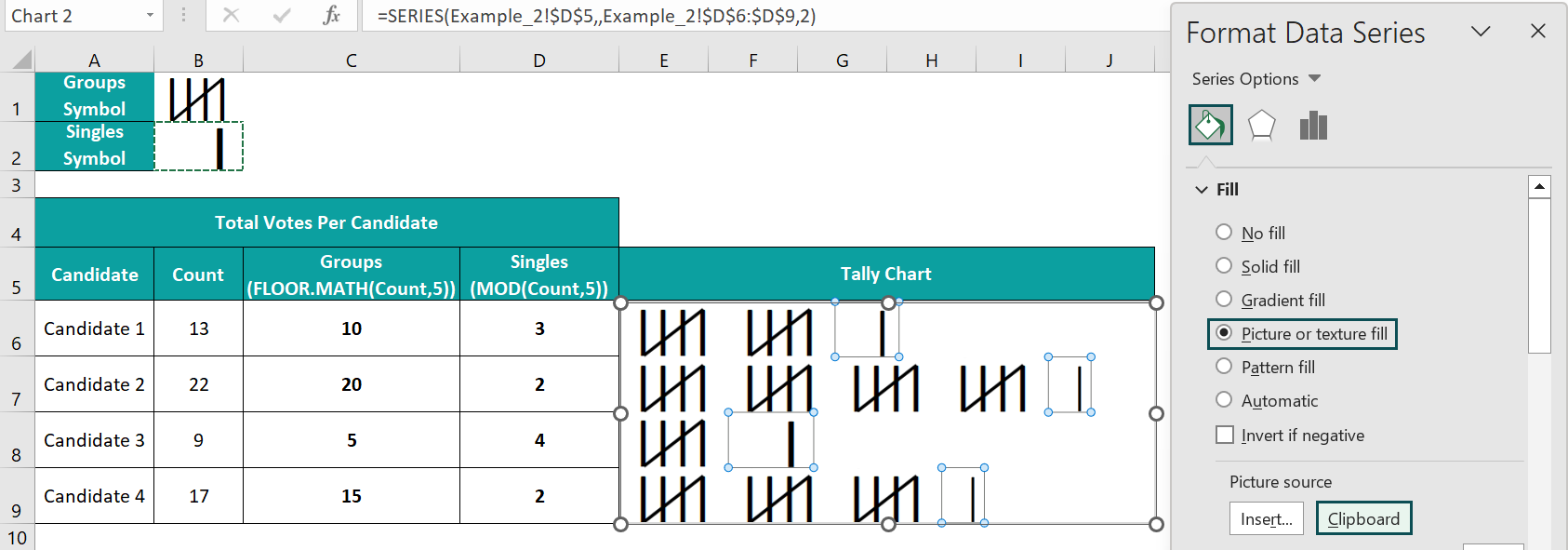
Task: Click the Total Votes Per Candidate header
Action: (x=326, y=222)
